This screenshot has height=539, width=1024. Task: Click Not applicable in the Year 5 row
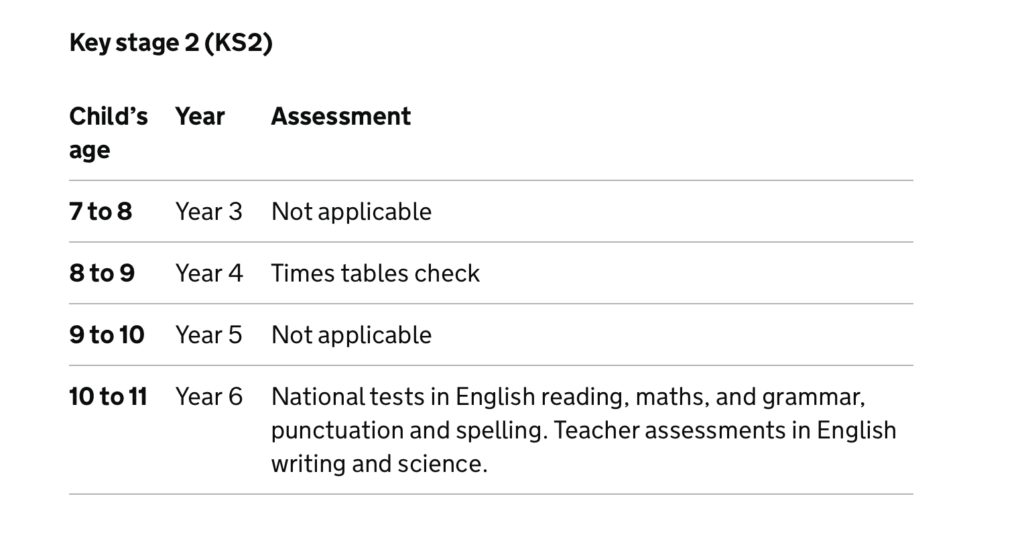[351, 335]
